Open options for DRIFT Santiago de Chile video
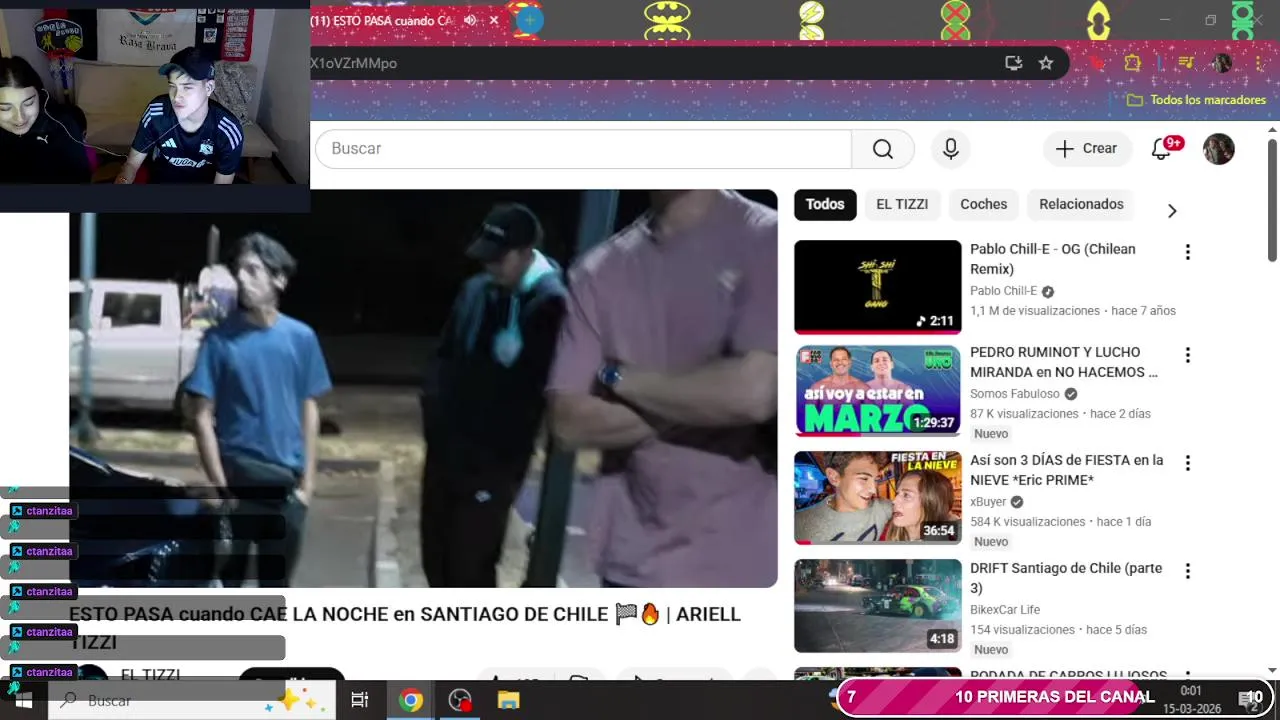 [x=1188, y=571]
